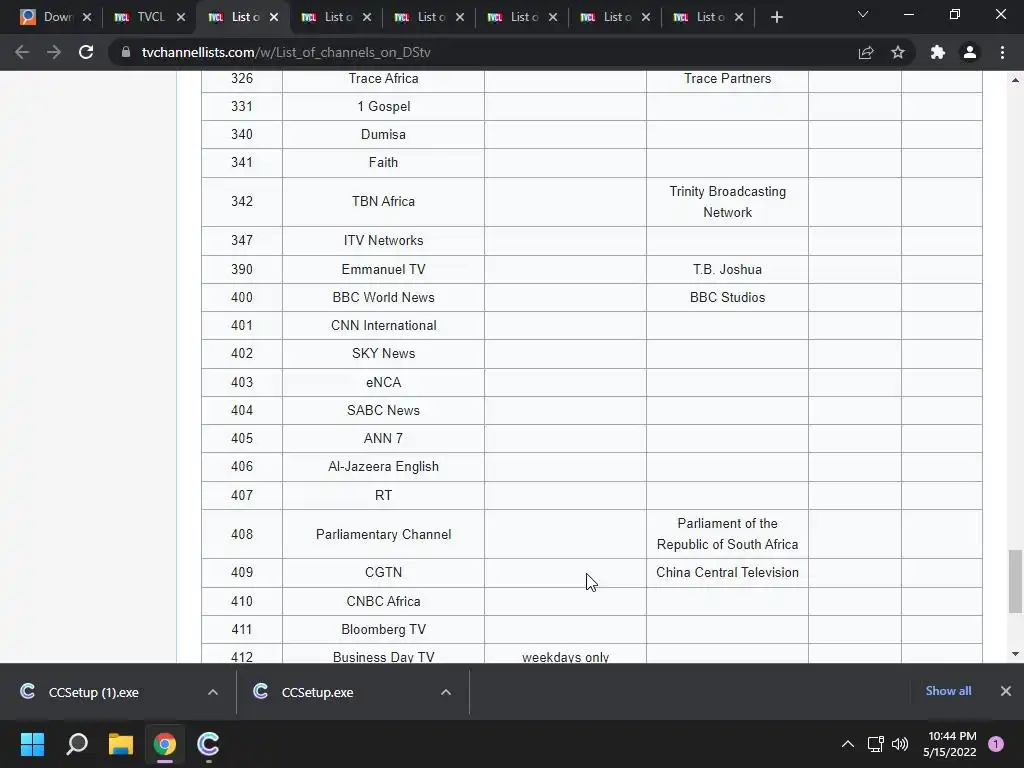Bookmark this page with star icon
Viewport: 1024px width, 768px height.
point(898,52)
